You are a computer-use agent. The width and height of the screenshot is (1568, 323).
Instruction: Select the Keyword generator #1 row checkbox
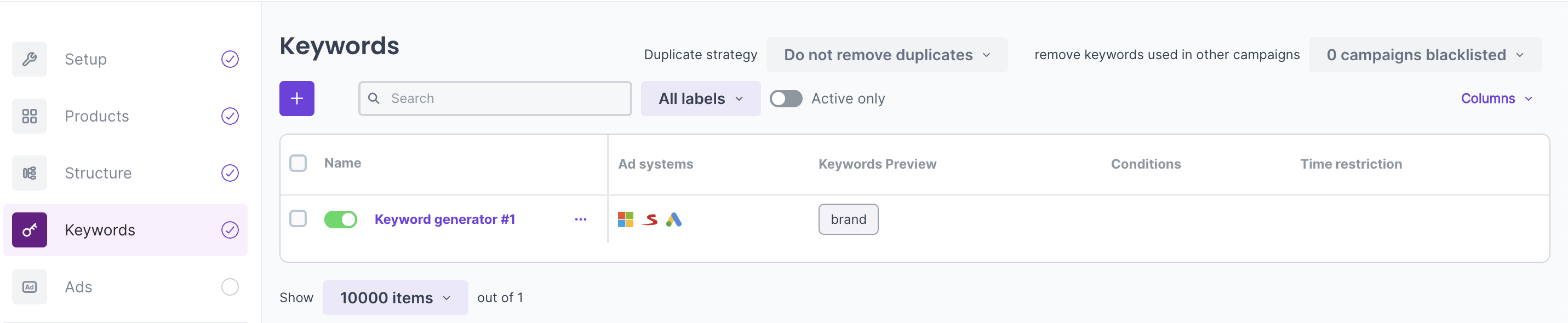(297, 219)
